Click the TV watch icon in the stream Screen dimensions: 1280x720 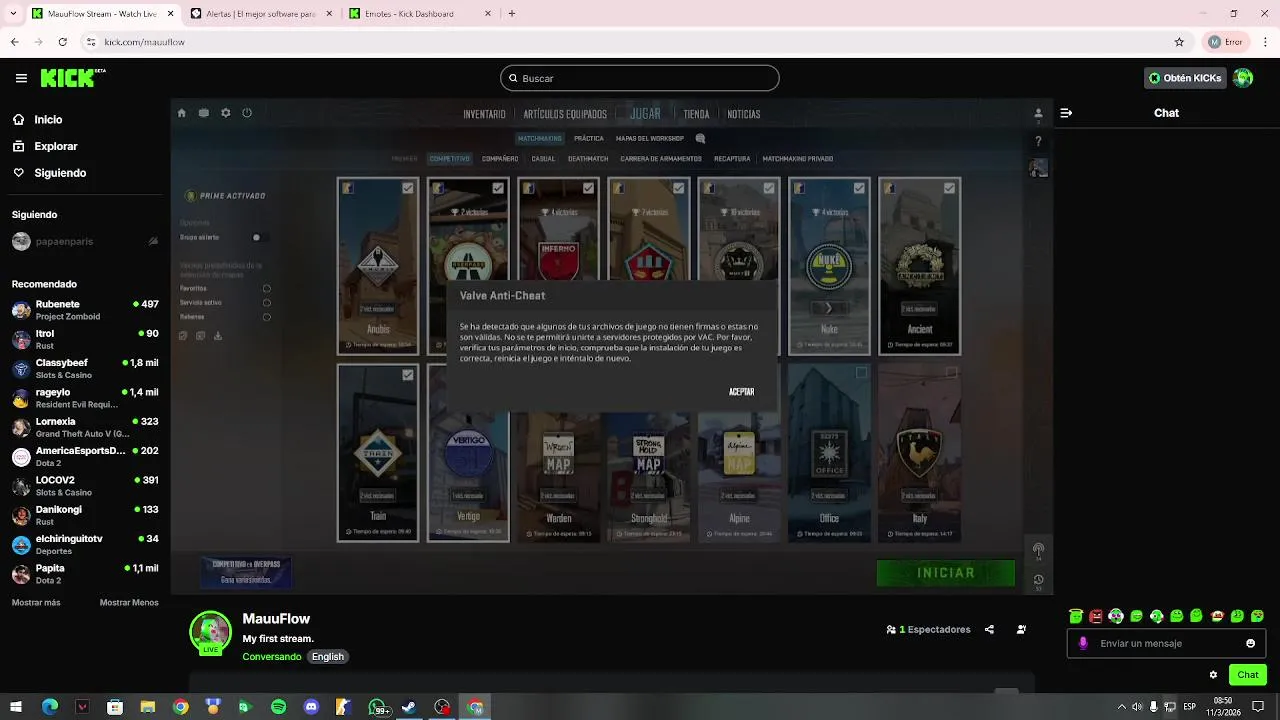point(204,113)
